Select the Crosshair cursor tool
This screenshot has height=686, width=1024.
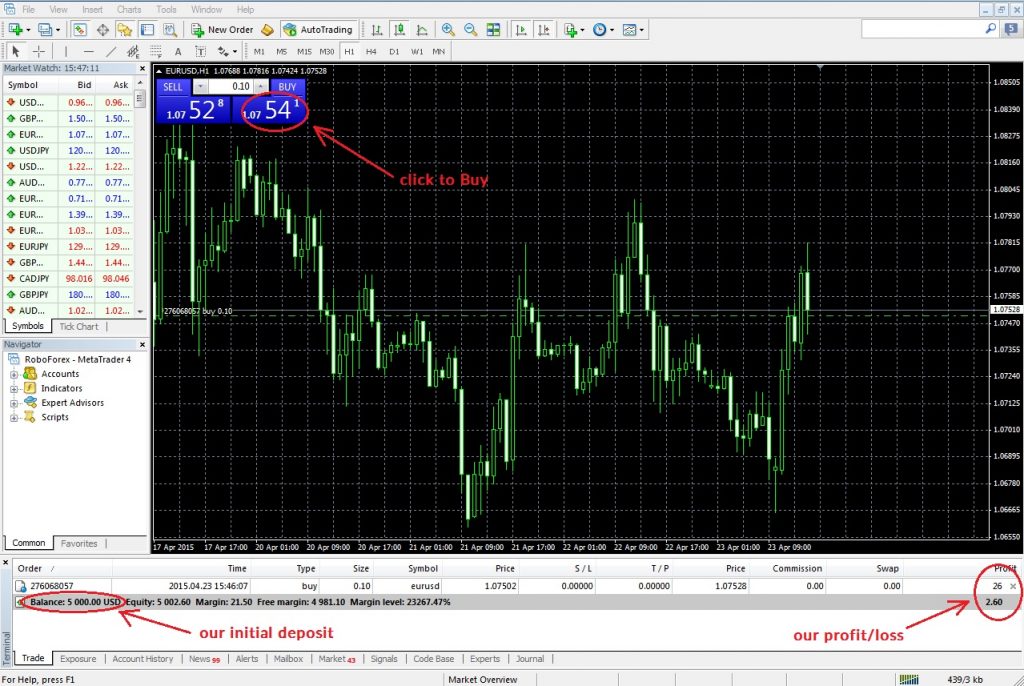click(x=39, y=51)
